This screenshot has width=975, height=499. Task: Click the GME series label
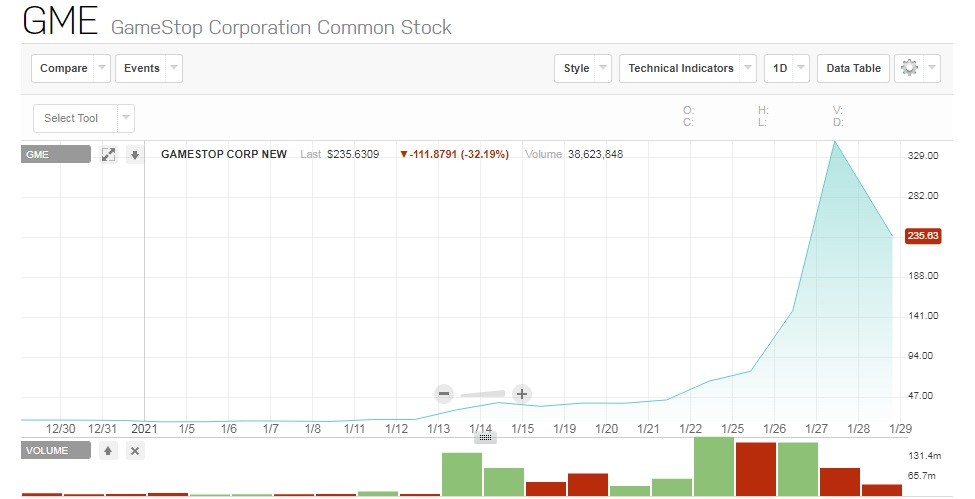[x=56, y=155]
